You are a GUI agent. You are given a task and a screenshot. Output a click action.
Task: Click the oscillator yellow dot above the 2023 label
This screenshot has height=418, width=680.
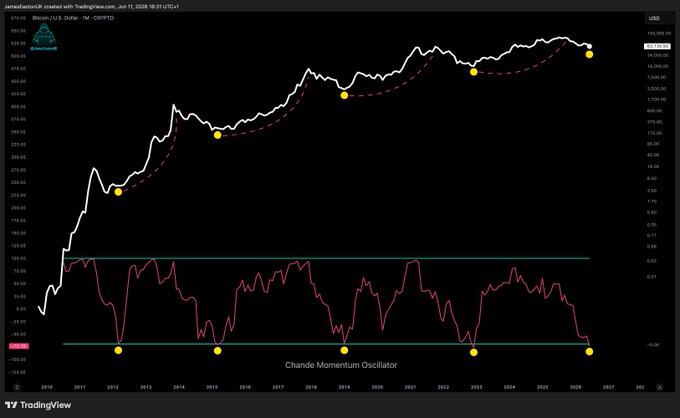click(x=474, y=353)
